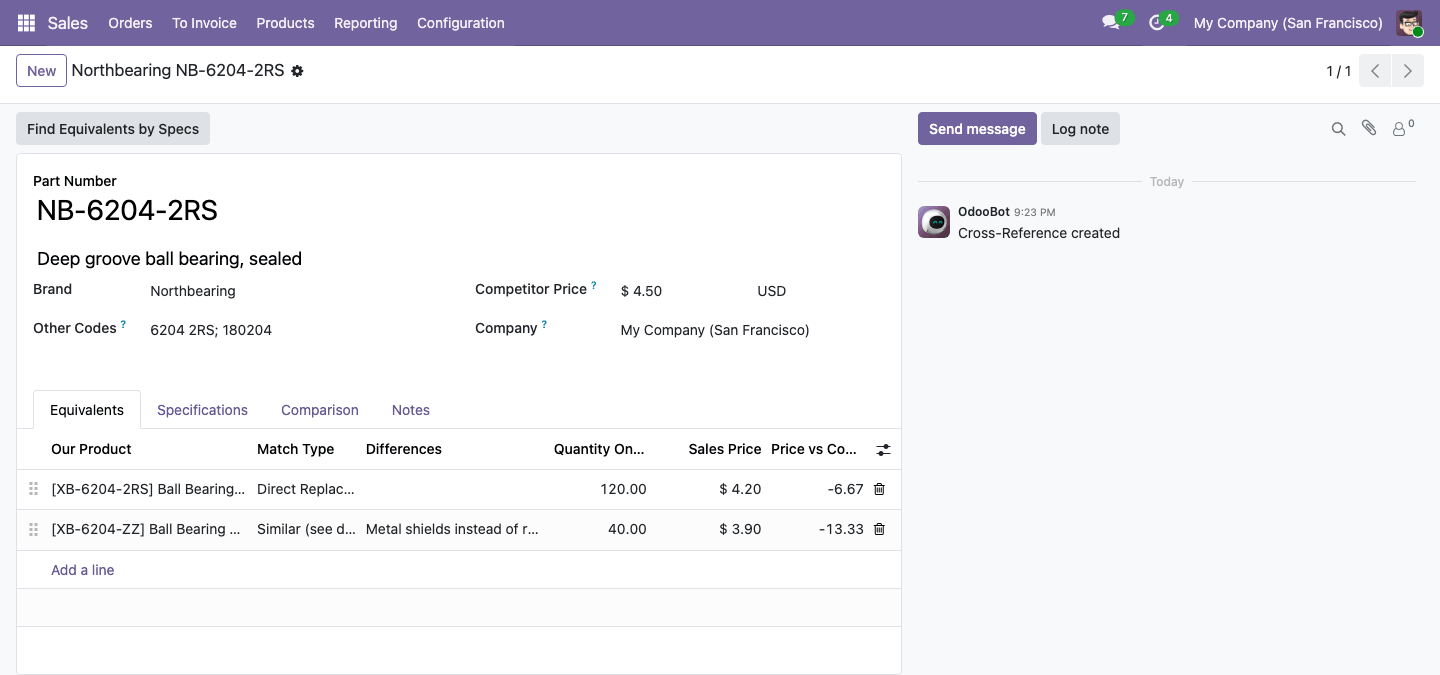The image size is (1440, 675).
Task: Click Find Equivalents by Specs button
Action: 113,129
